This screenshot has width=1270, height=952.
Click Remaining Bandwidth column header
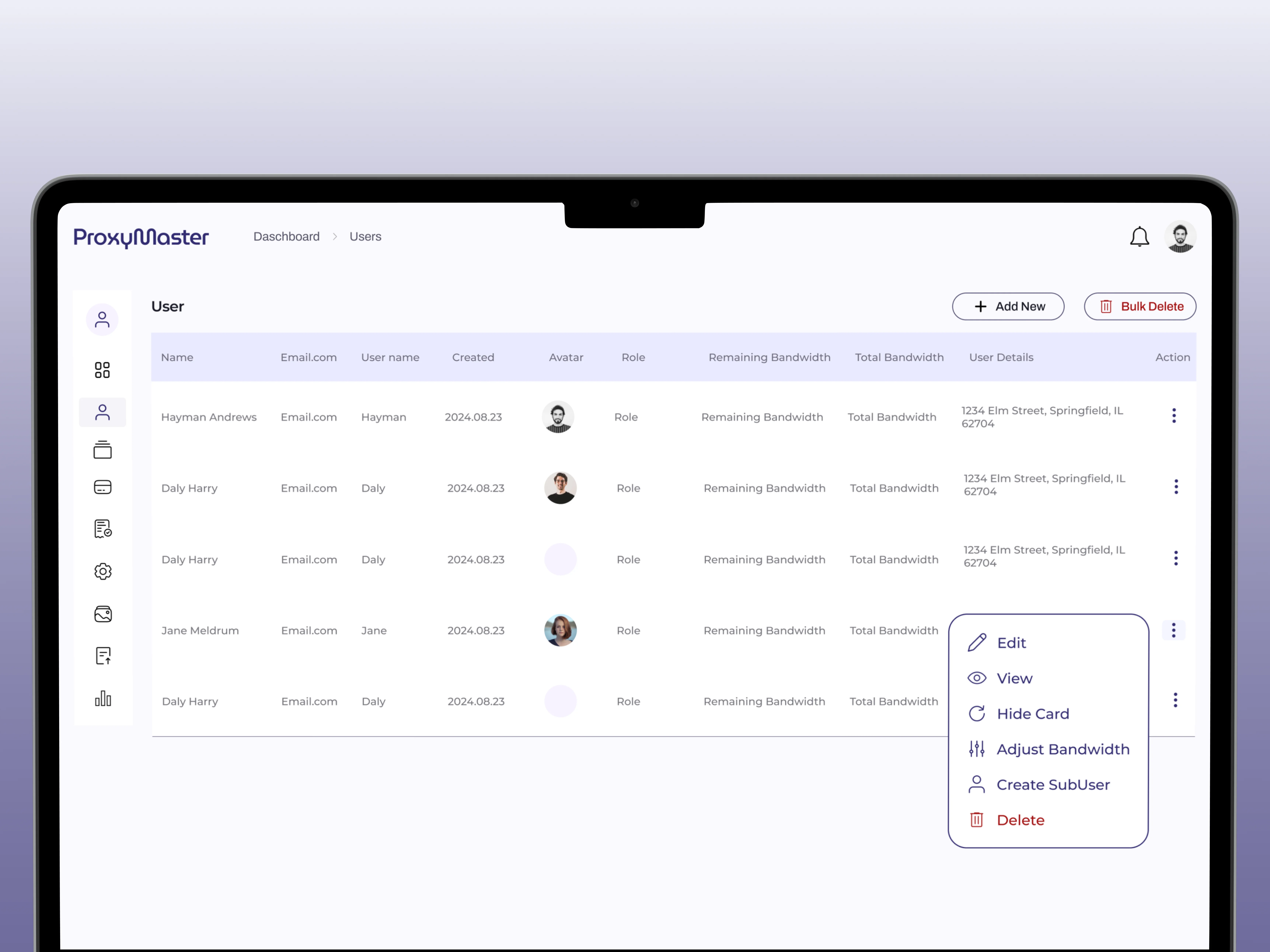tap(769, 358)
